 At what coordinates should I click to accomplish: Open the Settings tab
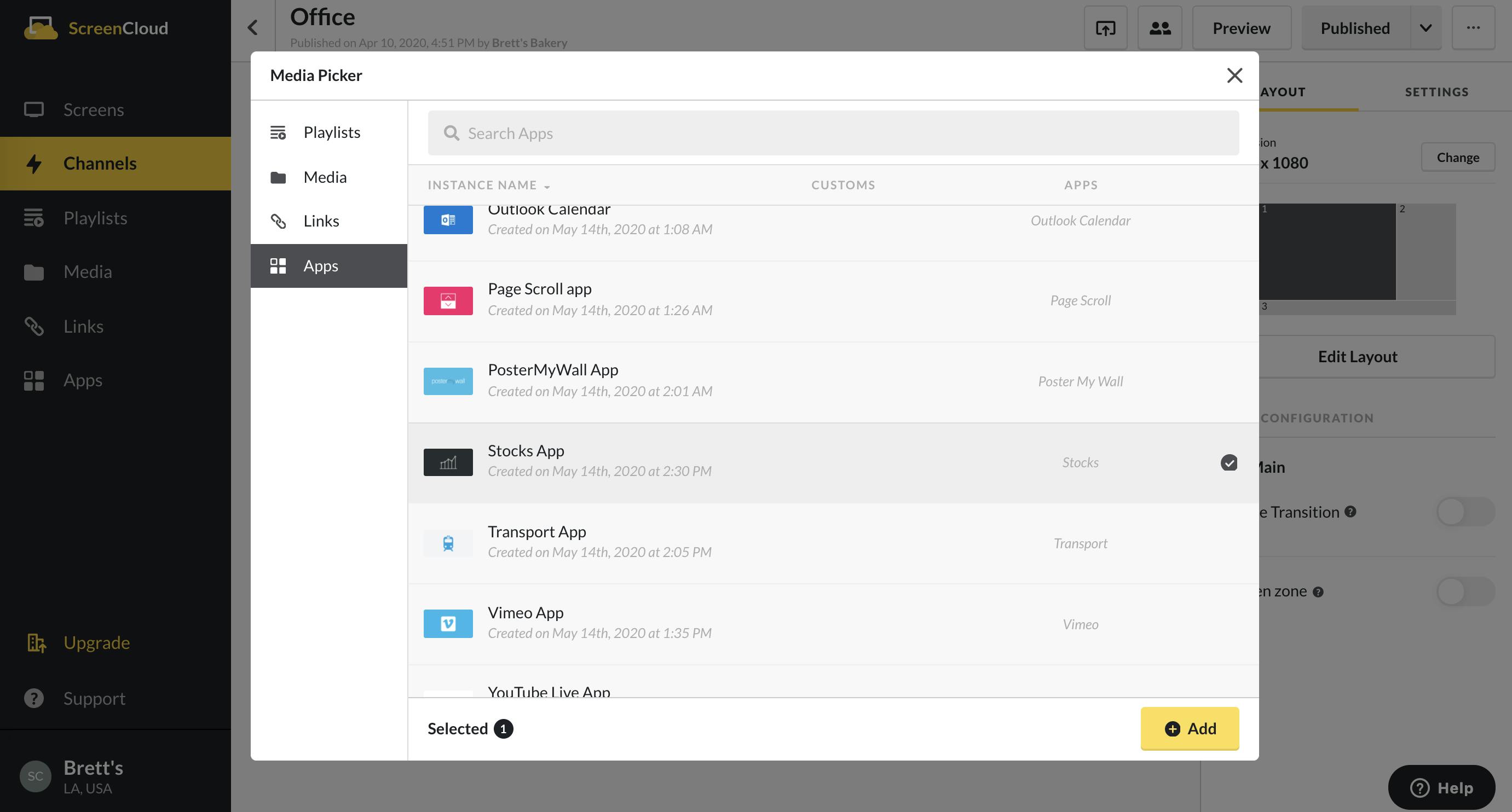(1436, 92)
